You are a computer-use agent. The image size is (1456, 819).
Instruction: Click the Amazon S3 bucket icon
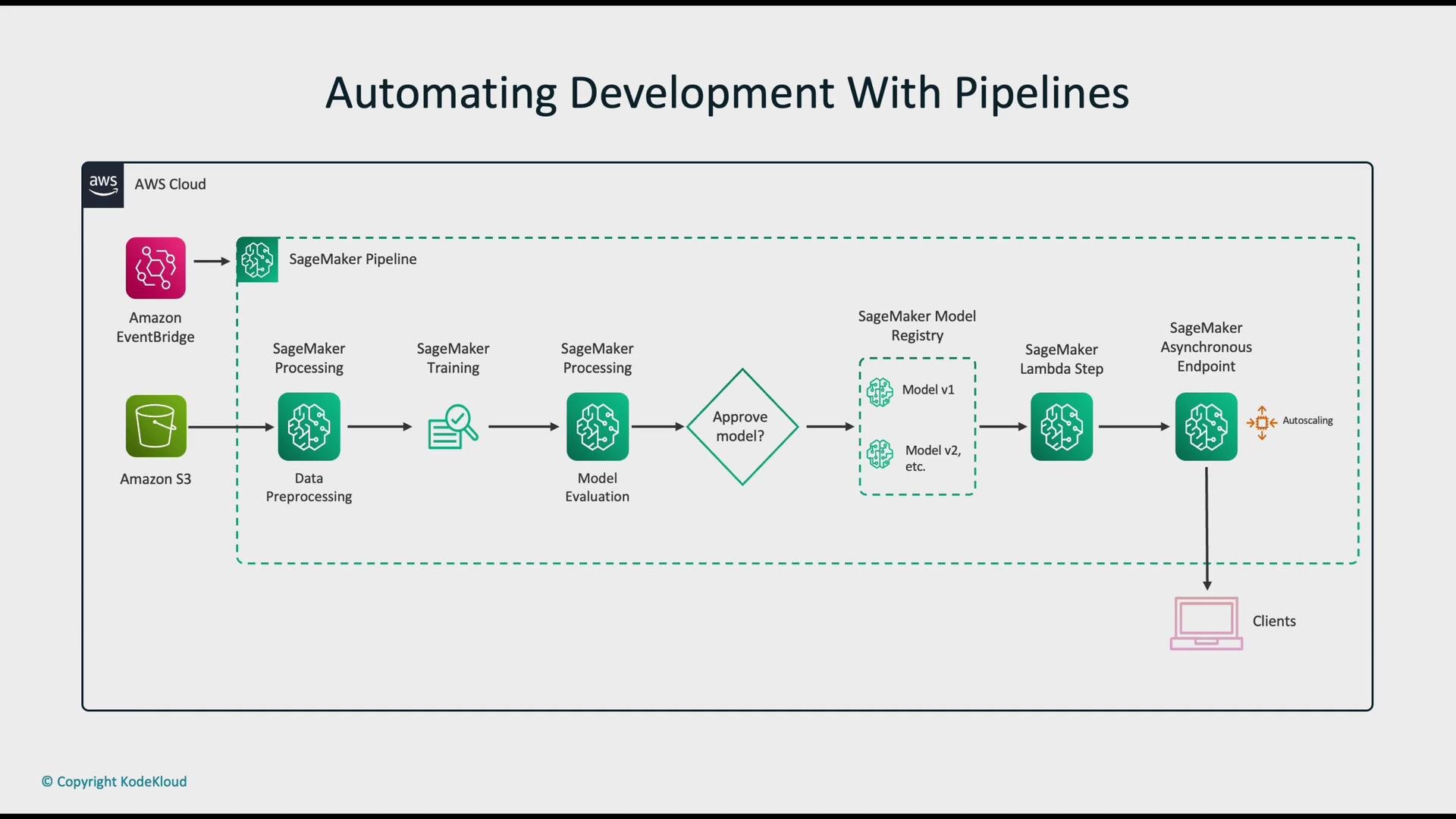[x=155, y=426]
